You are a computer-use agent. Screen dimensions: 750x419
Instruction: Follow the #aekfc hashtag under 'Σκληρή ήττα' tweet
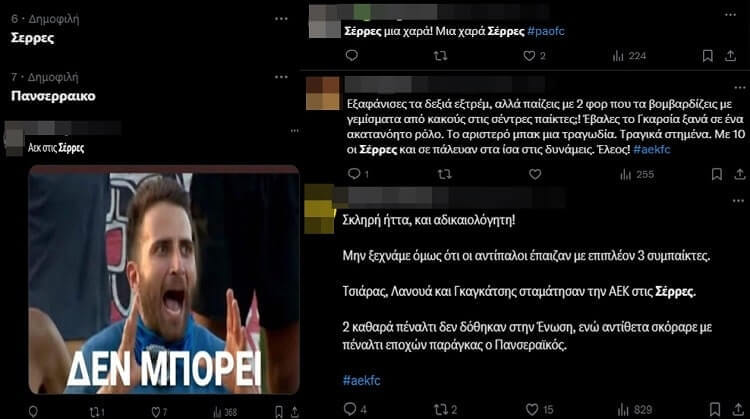click(x=362, y=380)
